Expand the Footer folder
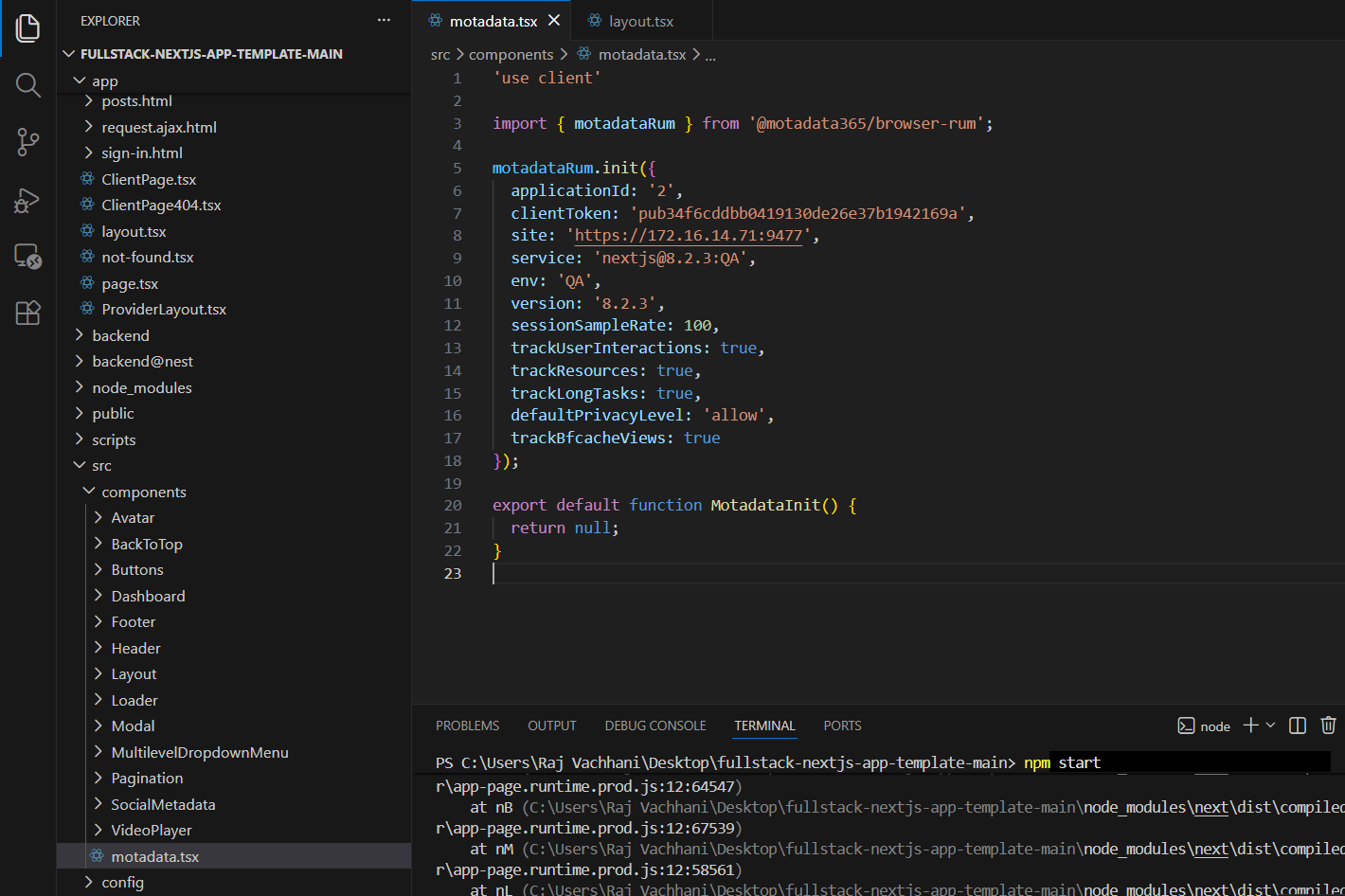1345x896 pixels. tap(234, 621)
